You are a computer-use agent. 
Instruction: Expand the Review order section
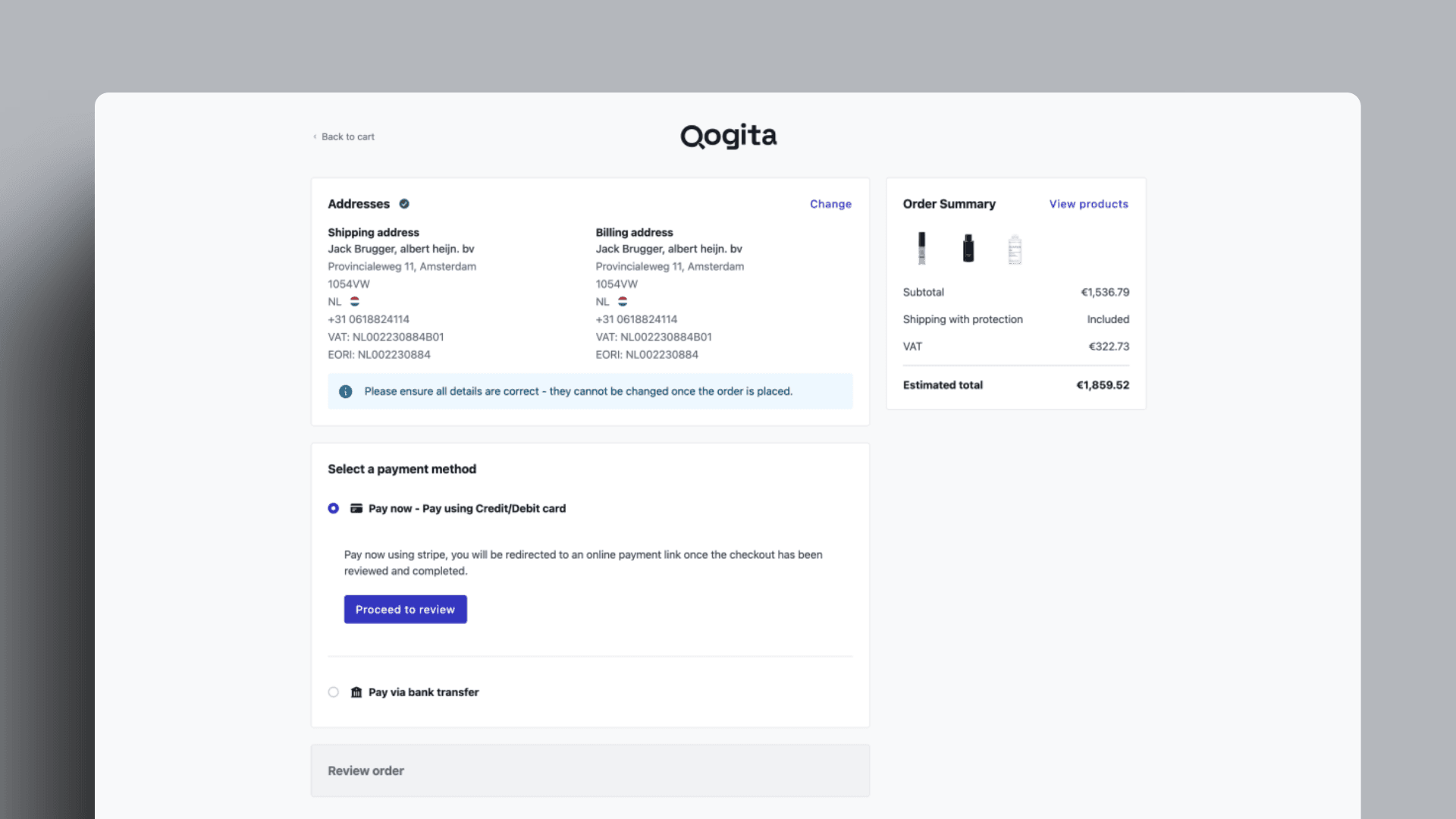590,770
